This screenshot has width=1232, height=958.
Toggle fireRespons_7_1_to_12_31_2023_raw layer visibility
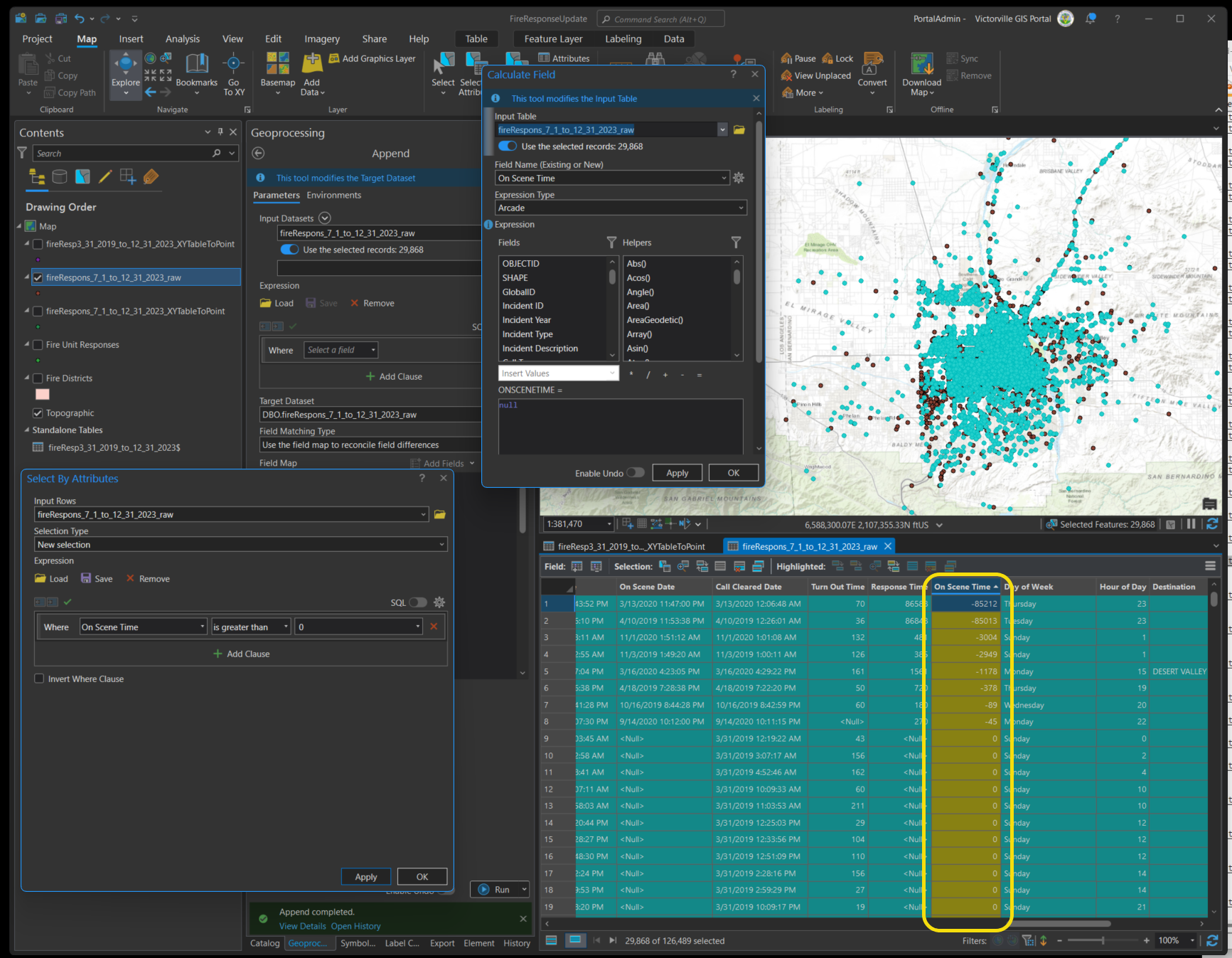click(x=38, y=278)
